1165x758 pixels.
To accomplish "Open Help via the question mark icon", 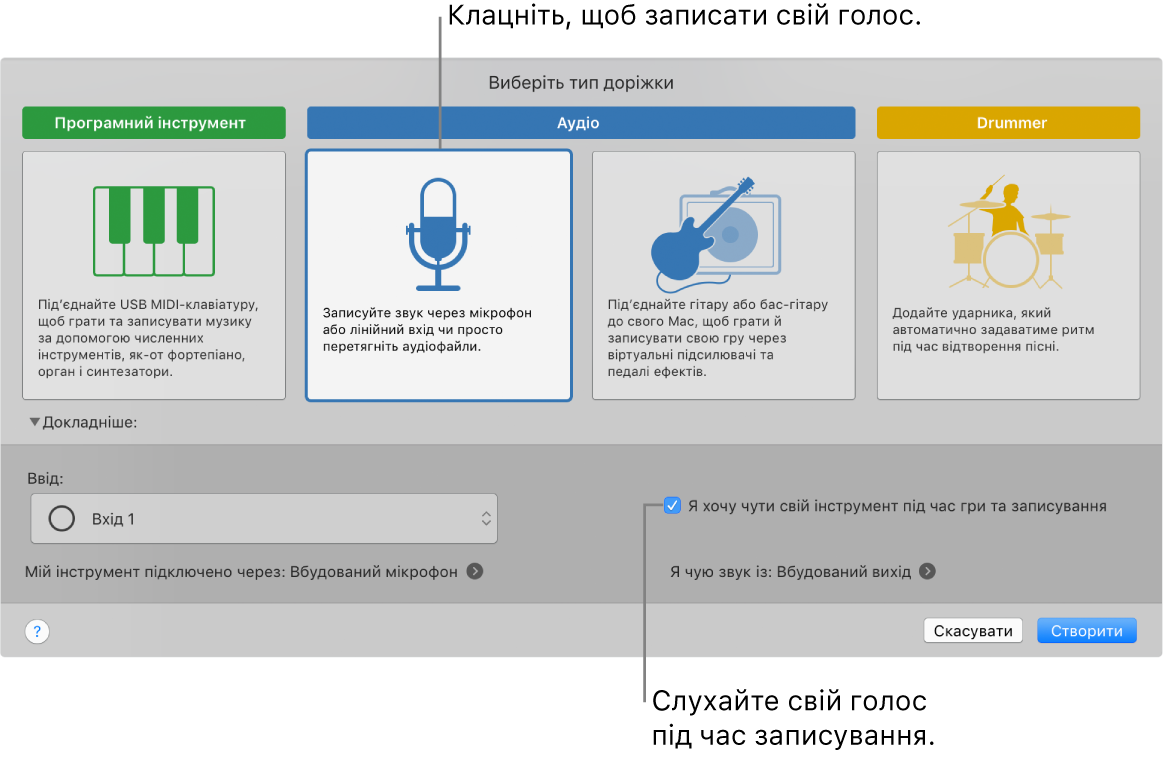I will pyautogui.click(x=36, y=631).
